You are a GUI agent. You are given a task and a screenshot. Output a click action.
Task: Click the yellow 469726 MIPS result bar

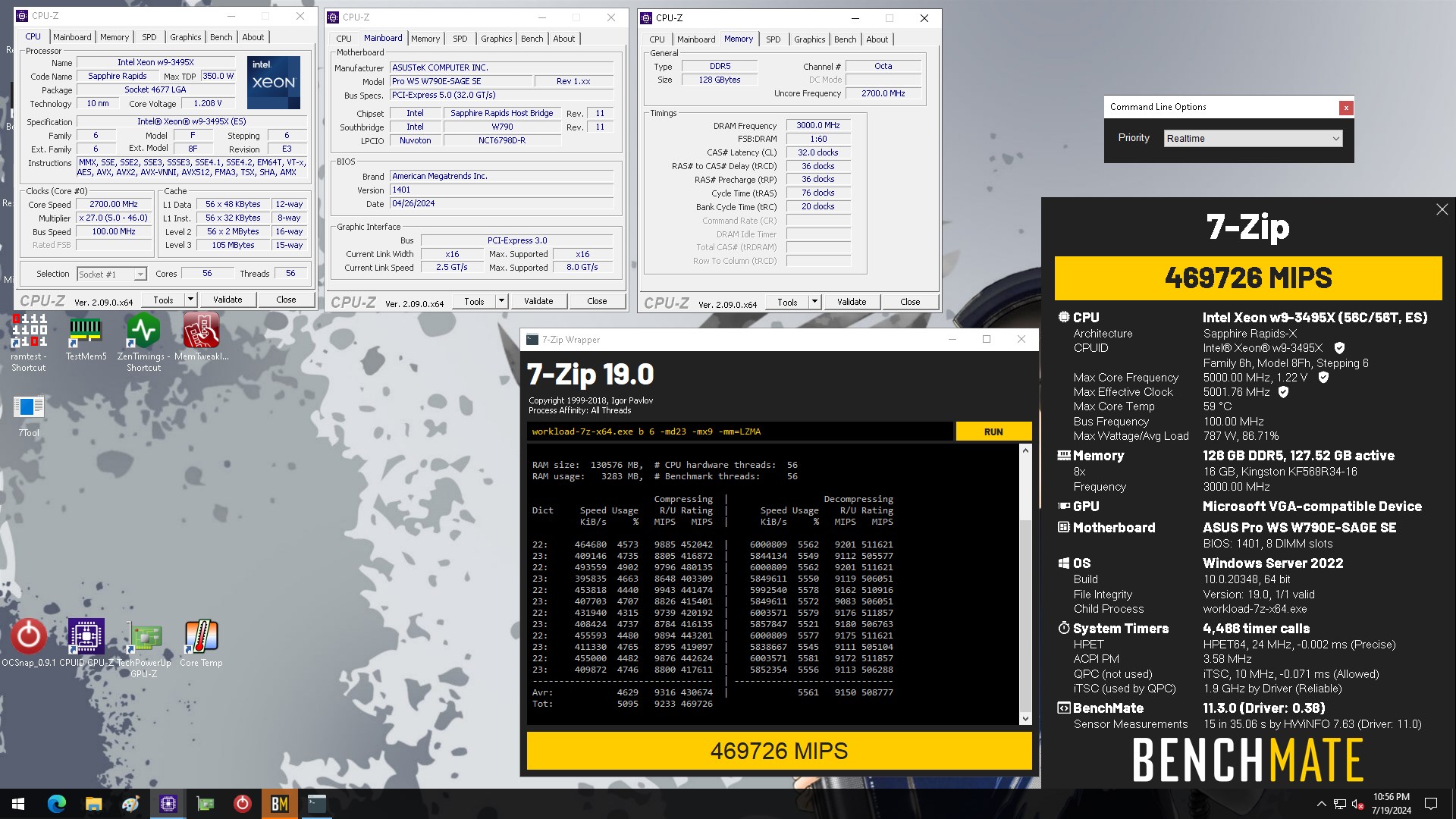779,751
